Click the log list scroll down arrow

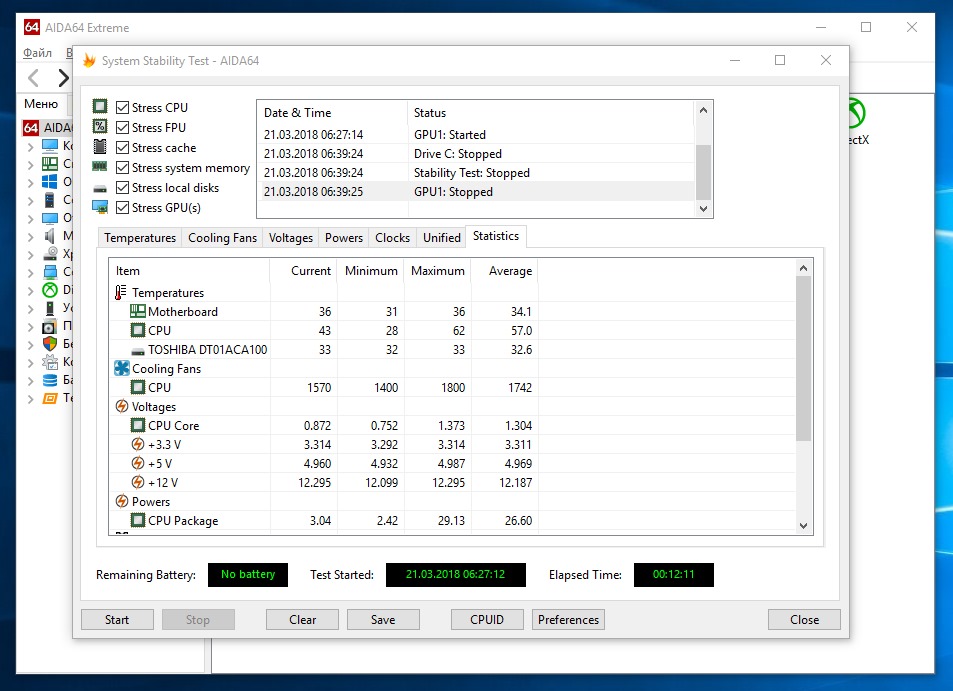click(703, 208)
